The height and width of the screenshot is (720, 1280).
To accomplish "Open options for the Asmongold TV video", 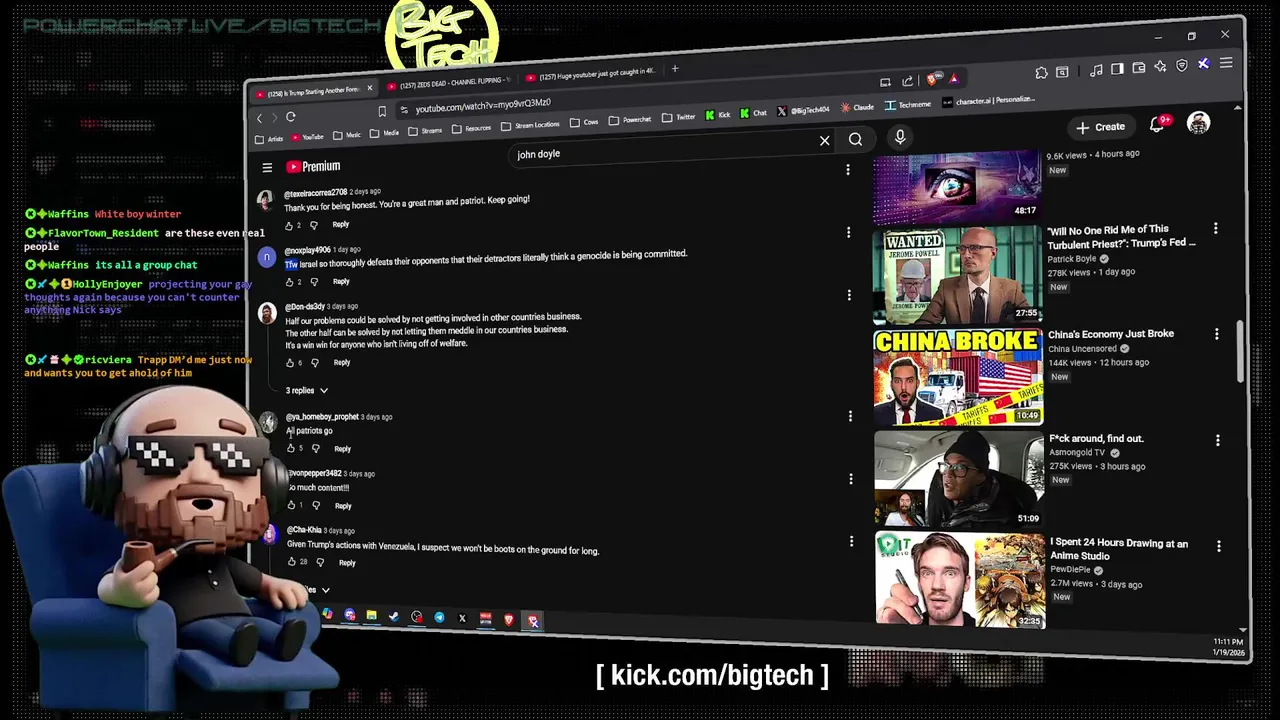I will click(1218, 440).
